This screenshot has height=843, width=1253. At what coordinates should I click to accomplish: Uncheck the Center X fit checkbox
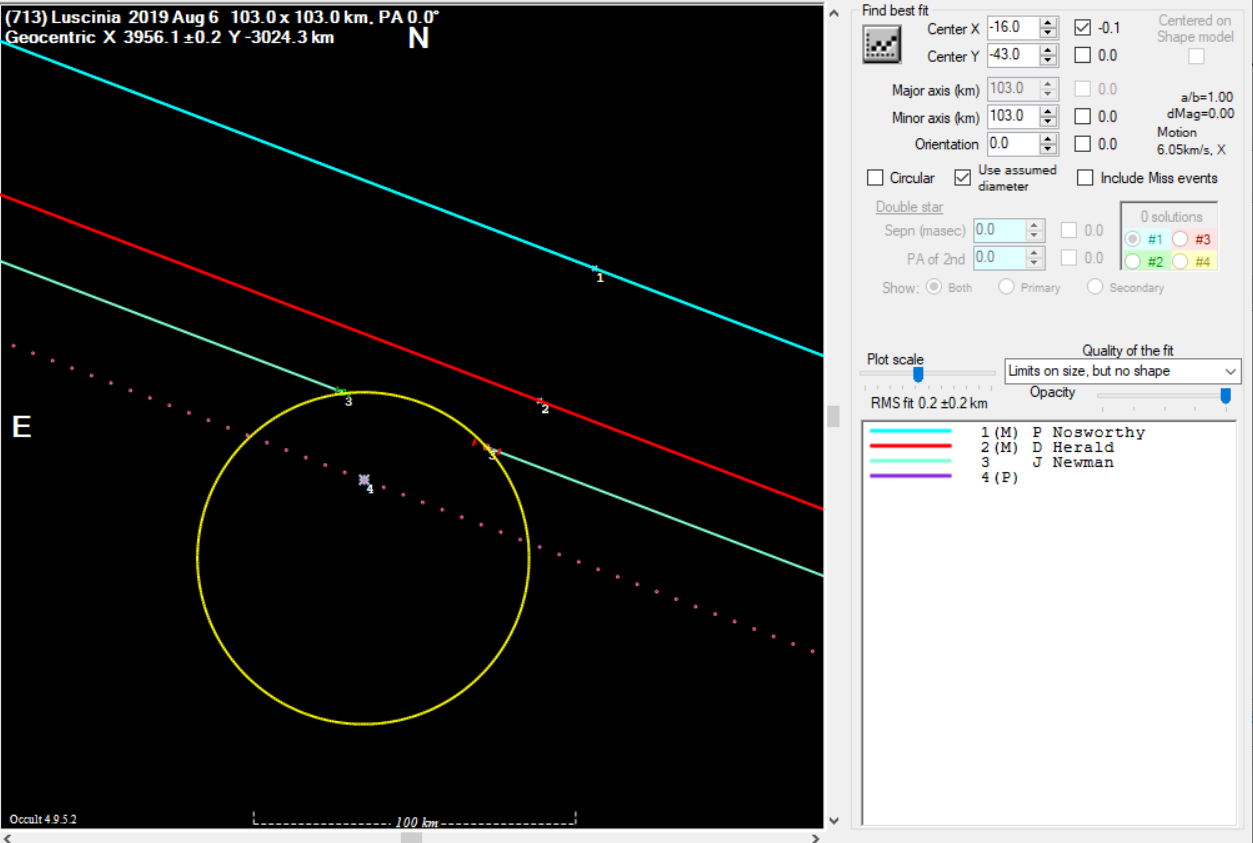click(1083, 28)
